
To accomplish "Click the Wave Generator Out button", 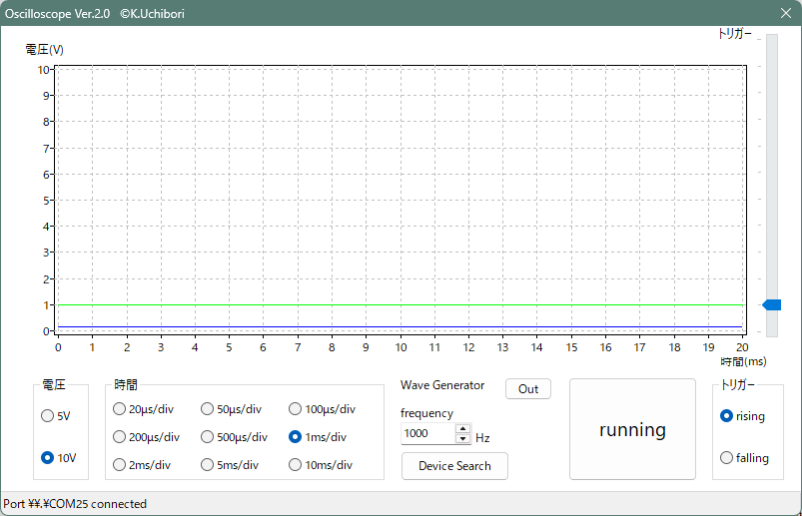I will 528,389.
